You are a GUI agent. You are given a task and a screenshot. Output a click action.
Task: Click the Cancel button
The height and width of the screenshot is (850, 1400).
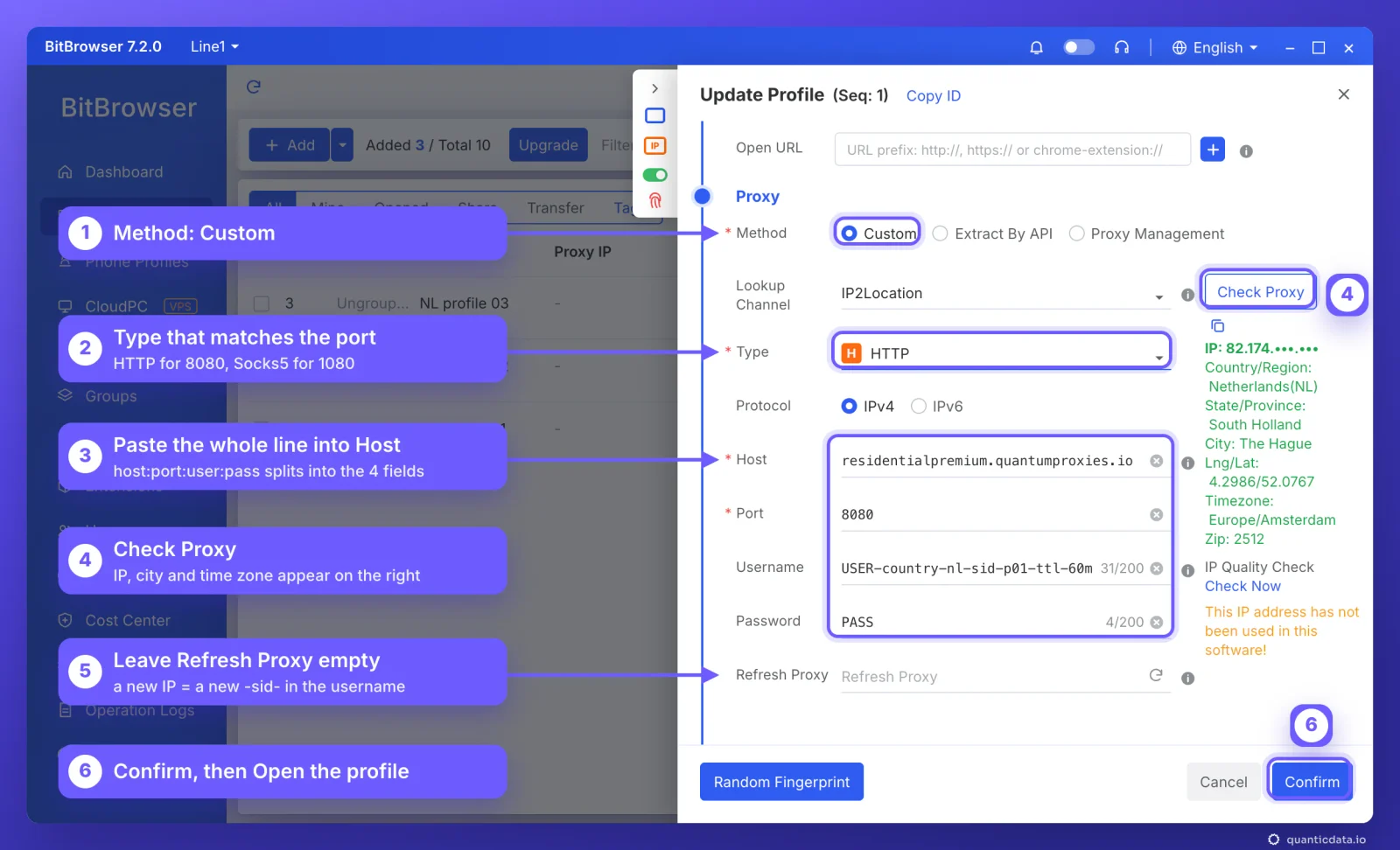pyautogui.click(x=1223, y=782)
